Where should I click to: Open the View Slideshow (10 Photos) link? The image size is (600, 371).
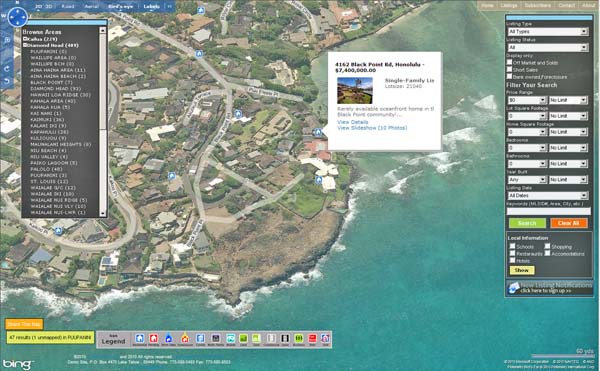(372, 128)
